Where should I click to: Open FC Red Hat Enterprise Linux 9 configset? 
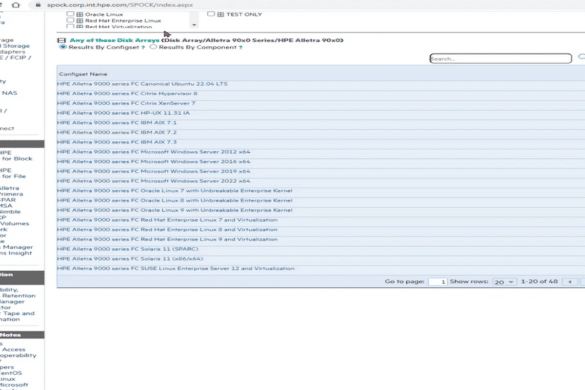click(167, 239)
